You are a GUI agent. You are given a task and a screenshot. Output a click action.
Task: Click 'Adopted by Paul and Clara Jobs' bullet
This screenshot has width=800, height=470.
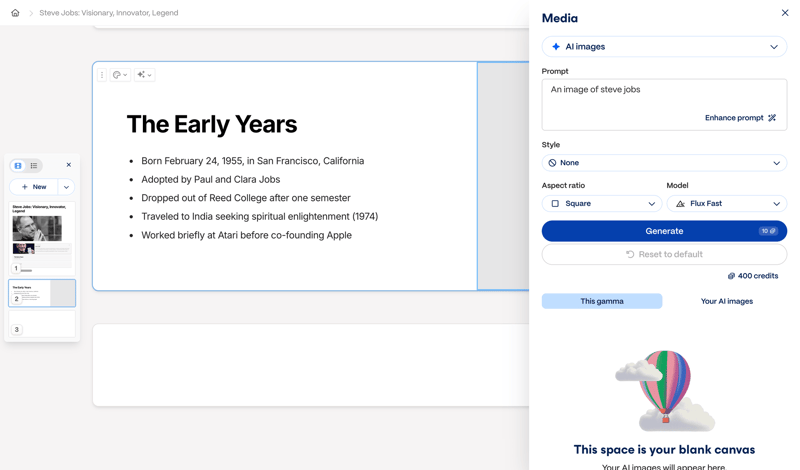[x=211, y=180]
